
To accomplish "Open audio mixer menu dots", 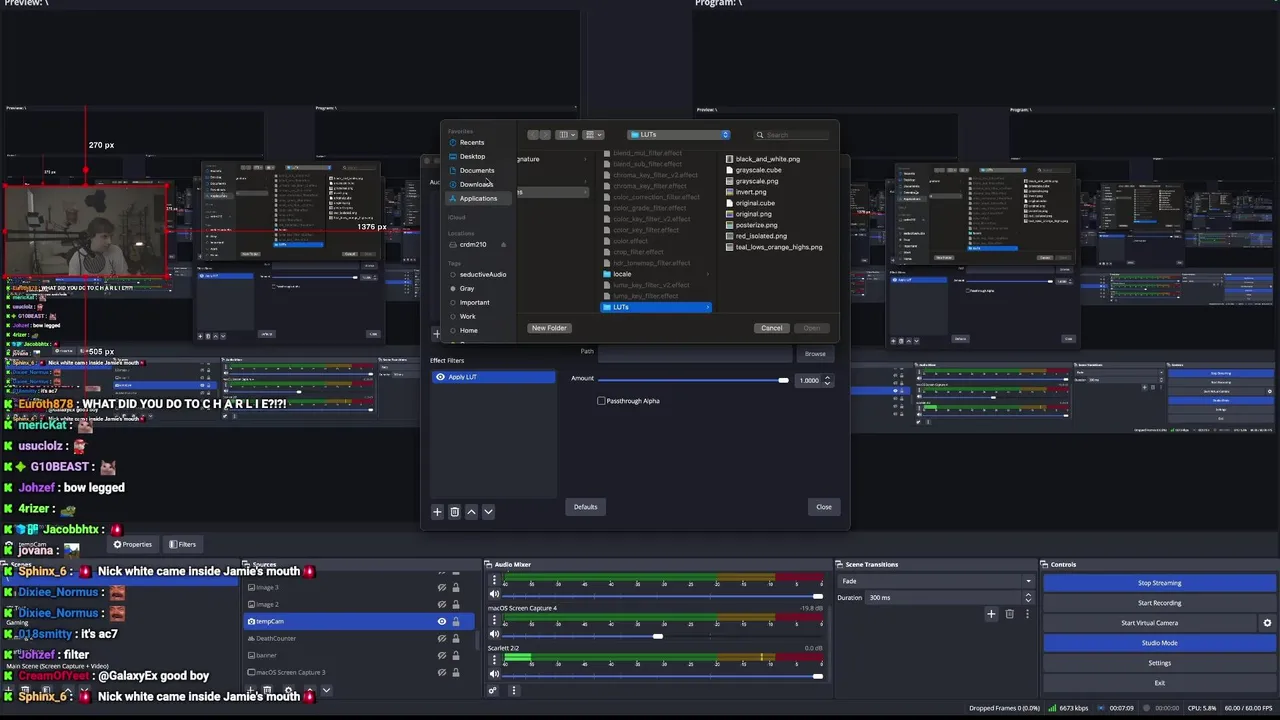I will 513,690.
